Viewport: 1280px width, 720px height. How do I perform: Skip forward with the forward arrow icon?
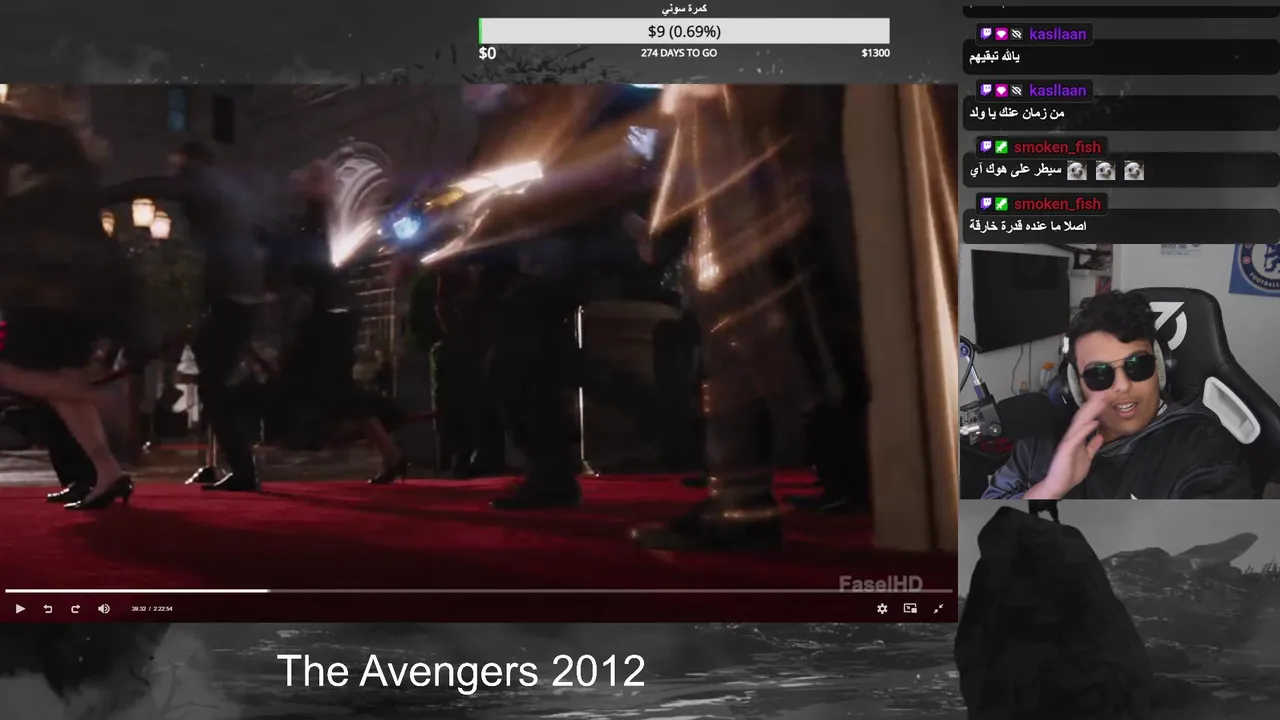pyautogui.click(x=75, y=608)
